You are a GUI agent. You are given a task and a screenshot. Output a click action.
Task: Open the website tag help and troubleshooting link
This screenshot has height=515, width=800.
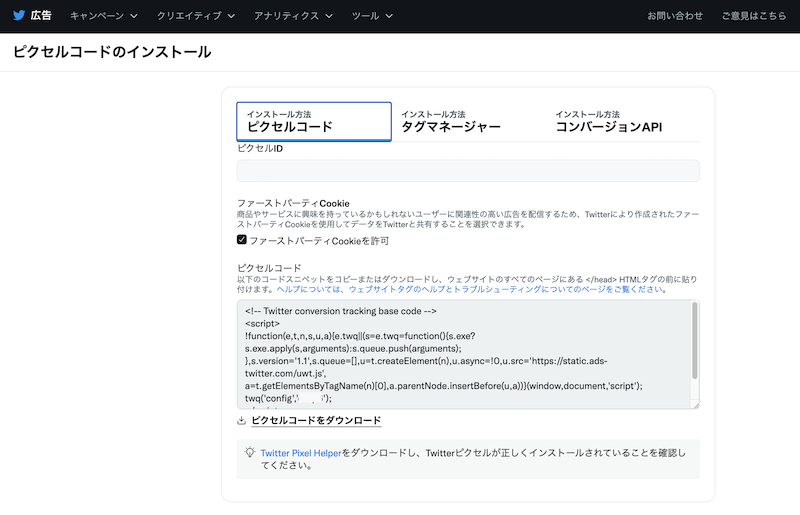472,289
